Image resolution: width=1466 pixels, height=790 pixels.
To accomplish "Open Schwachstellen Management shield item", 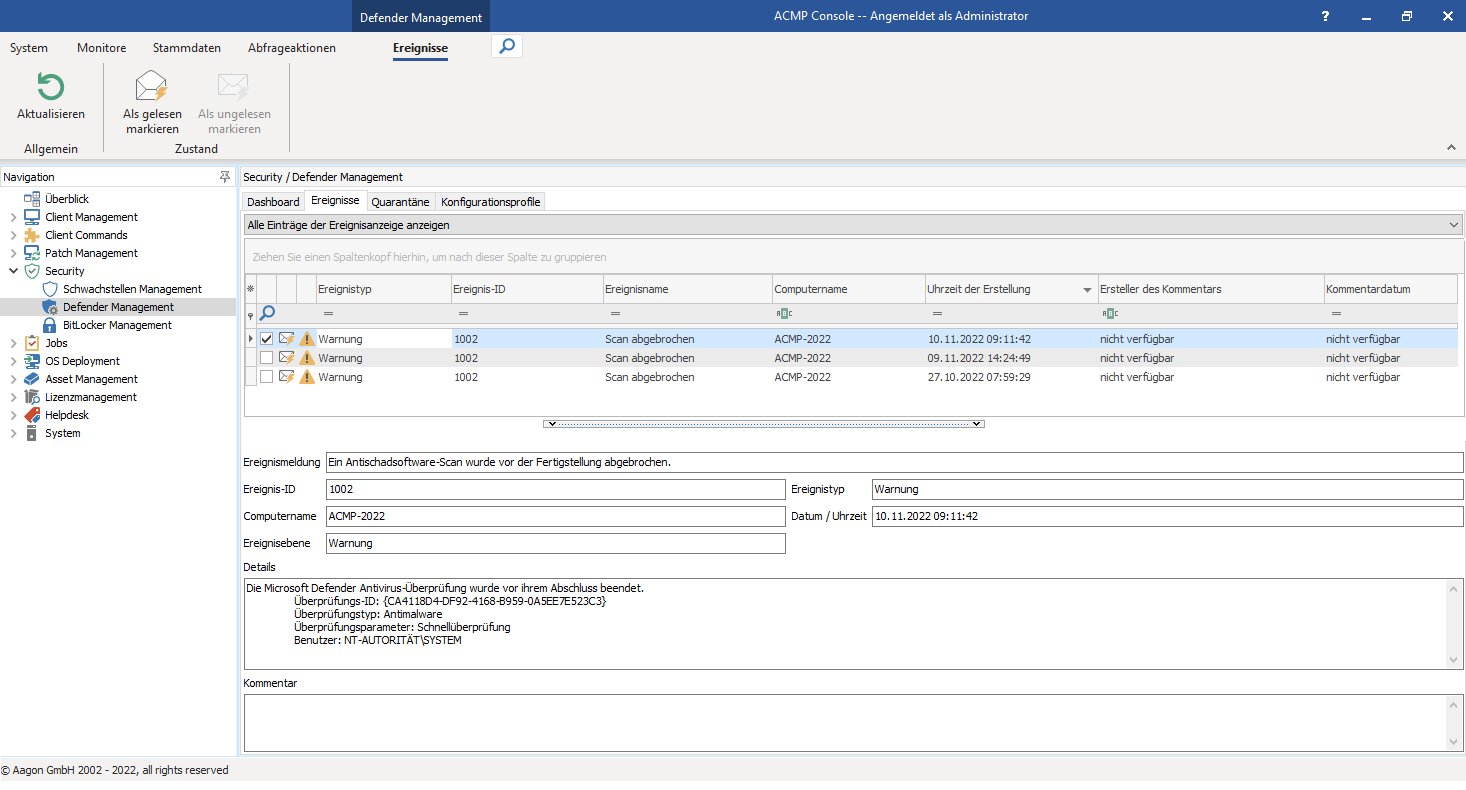I will (x=132, y=289).
